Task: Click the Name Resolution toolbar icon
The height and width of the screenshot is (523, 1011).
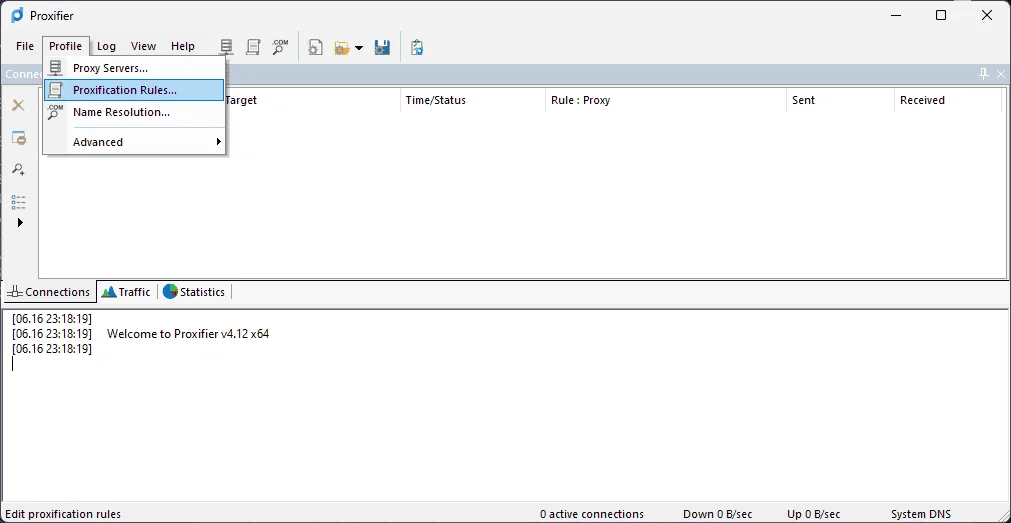Action: tap(280, 47)
